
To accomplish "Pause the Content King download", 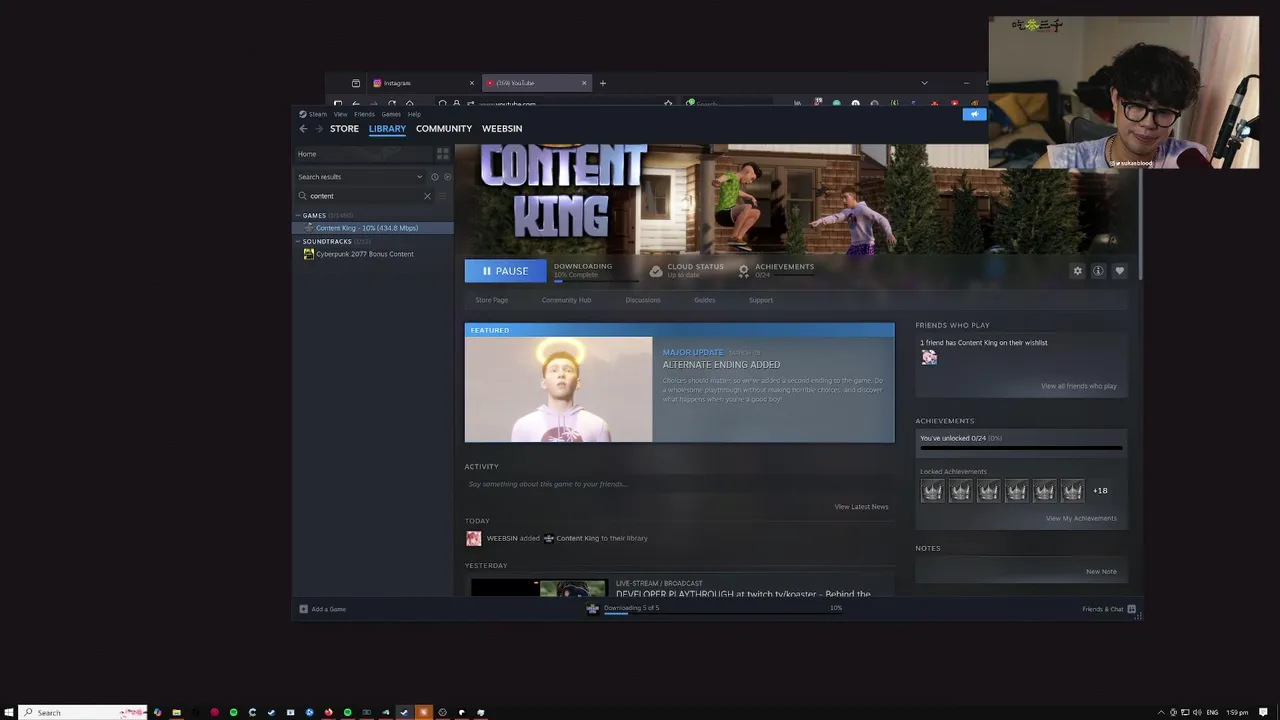I will coord(505,271).
